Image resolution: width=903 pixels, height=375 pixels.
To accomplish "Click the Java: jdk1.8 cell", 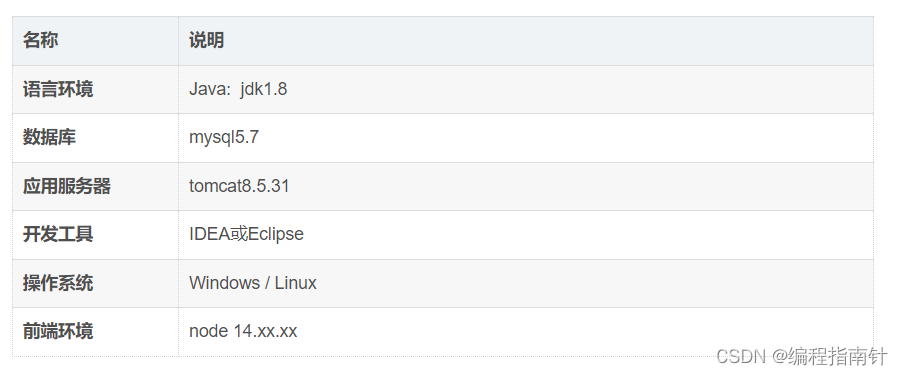I will [238, 89].
